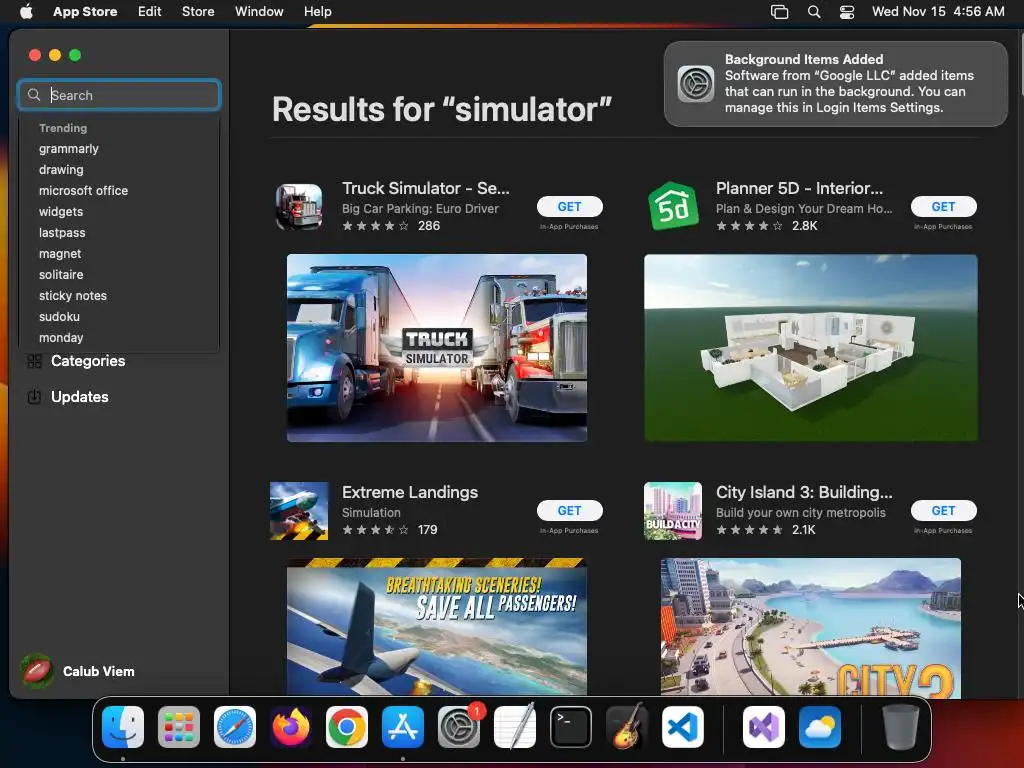Click the Truck Simulator title text
Image resolution: width=1024 pixels, height=768 pixels.
[x=426, y=188]
